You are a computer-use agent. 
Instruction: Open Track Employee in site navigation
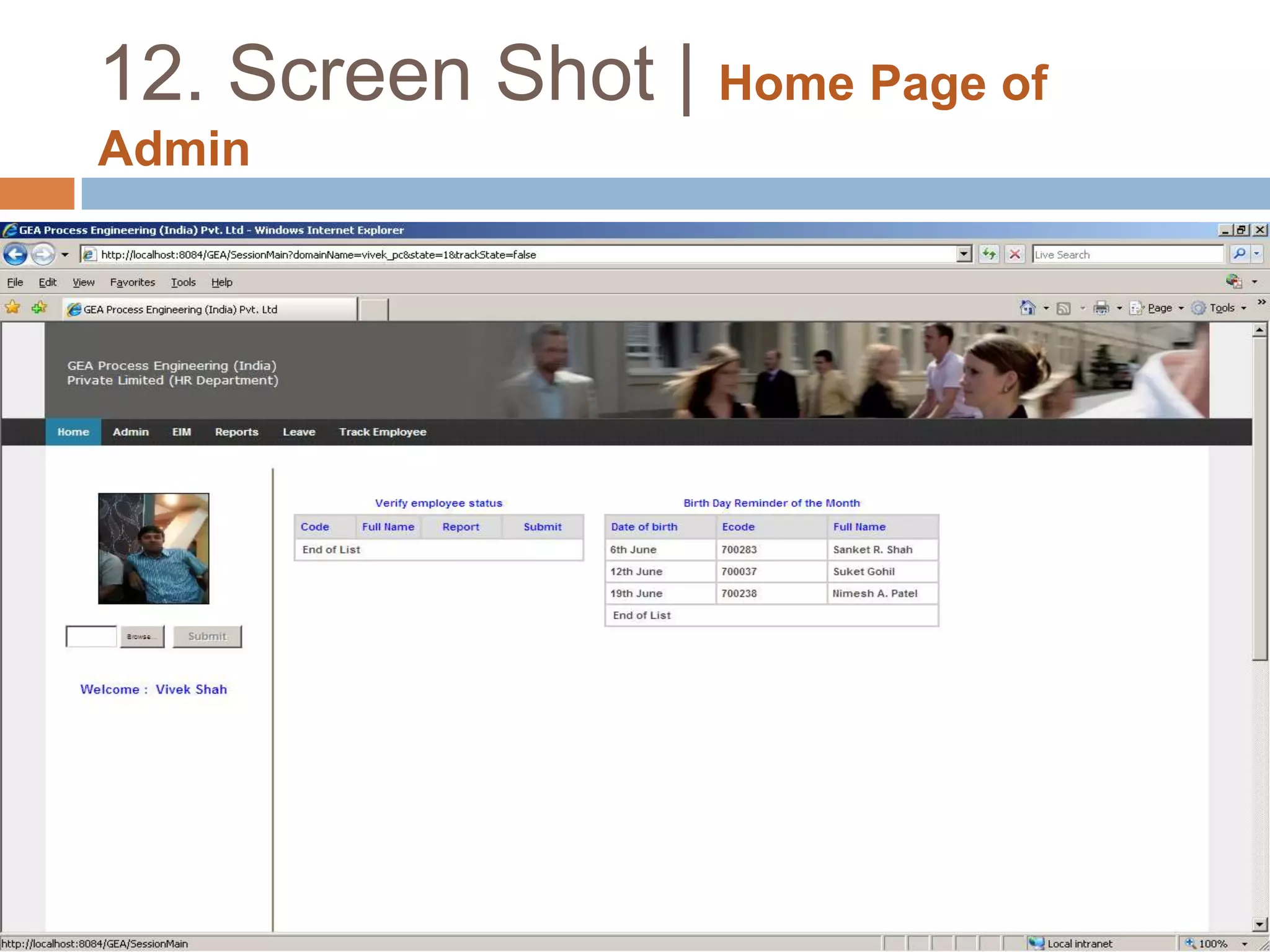point(383,432)
